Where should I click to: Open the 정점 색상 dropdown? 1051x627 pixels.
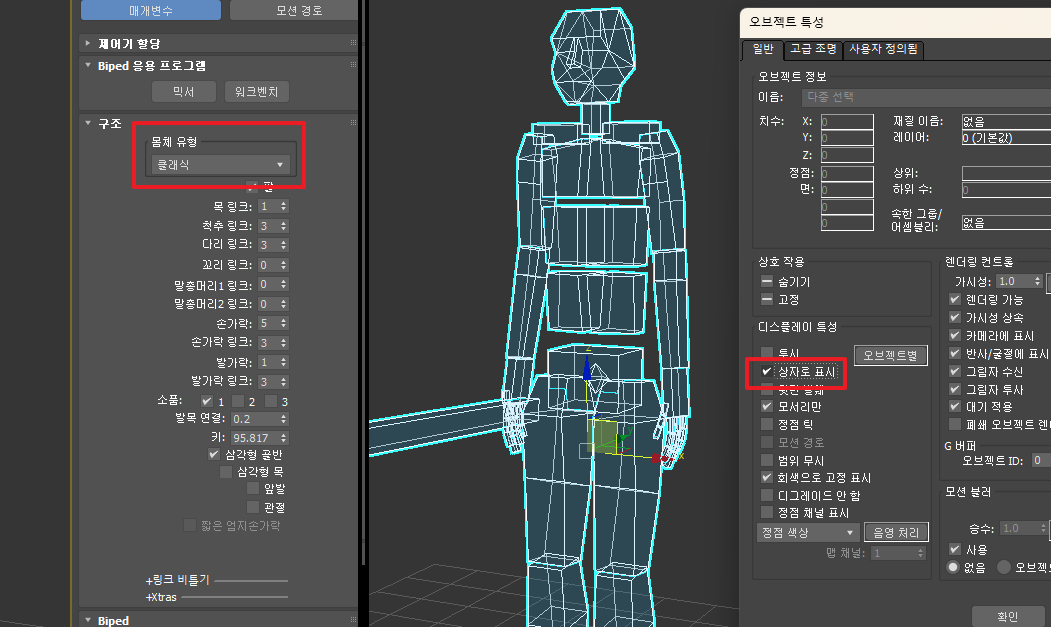[808, 532]
